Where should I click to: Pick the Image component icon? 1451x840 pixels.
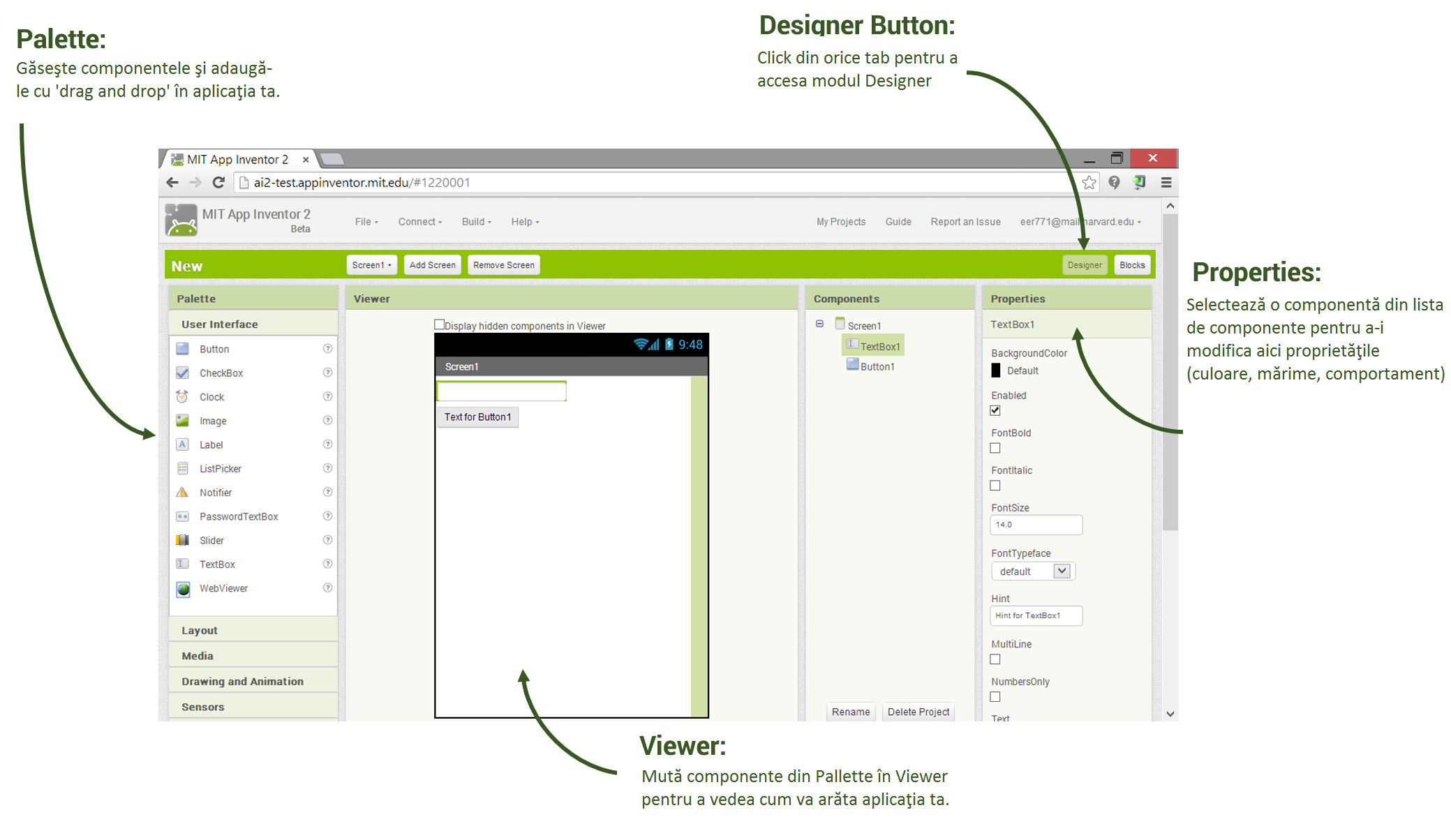[x=182, y=421]
